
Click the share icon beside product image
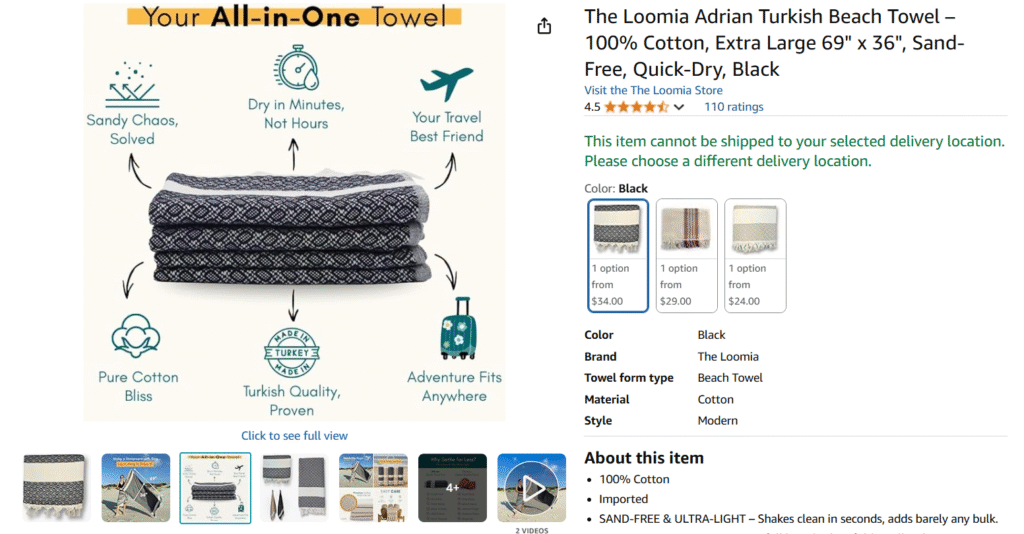point(544,26)
